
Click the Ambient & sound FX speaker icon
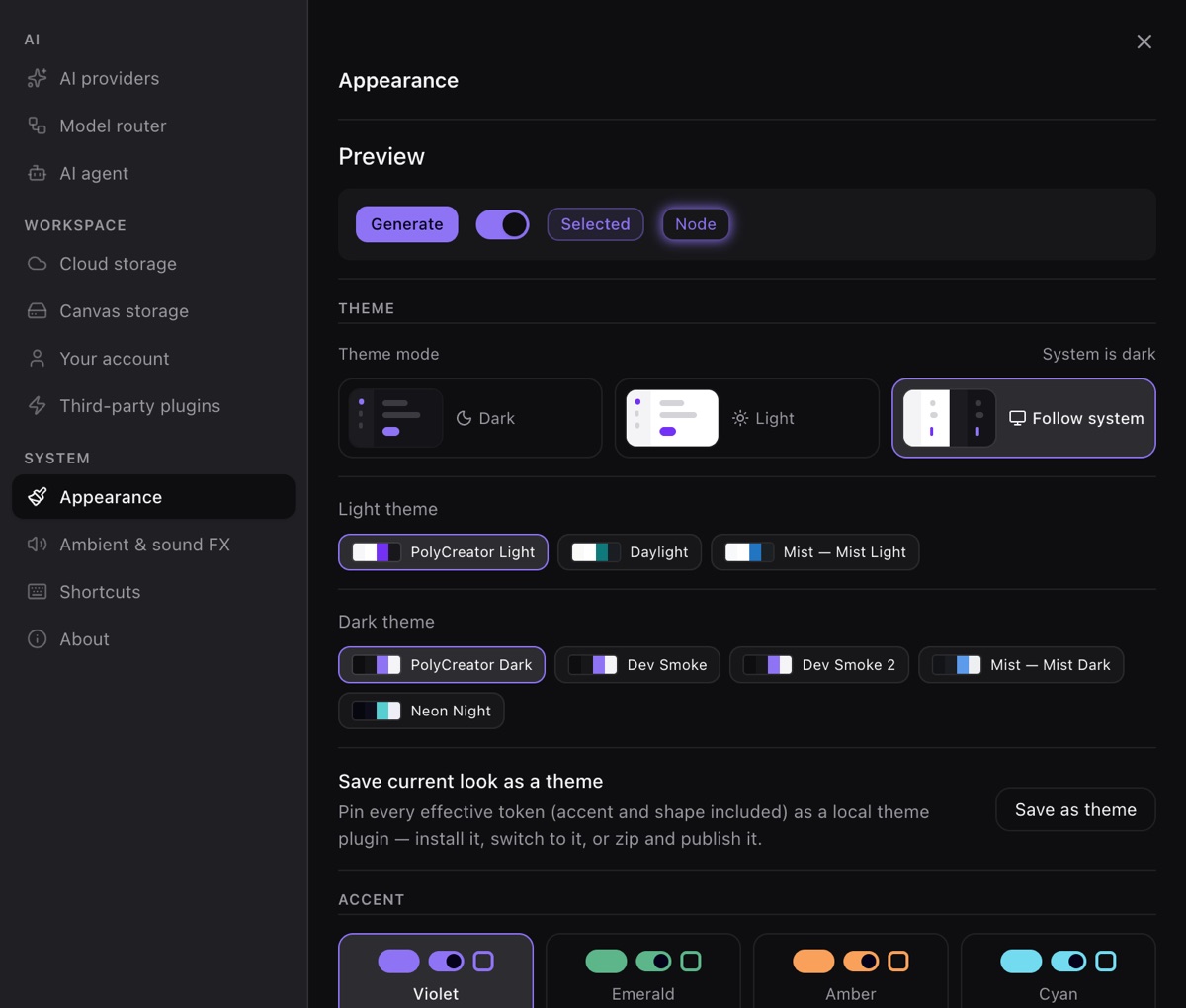click(x=37, y=545)
